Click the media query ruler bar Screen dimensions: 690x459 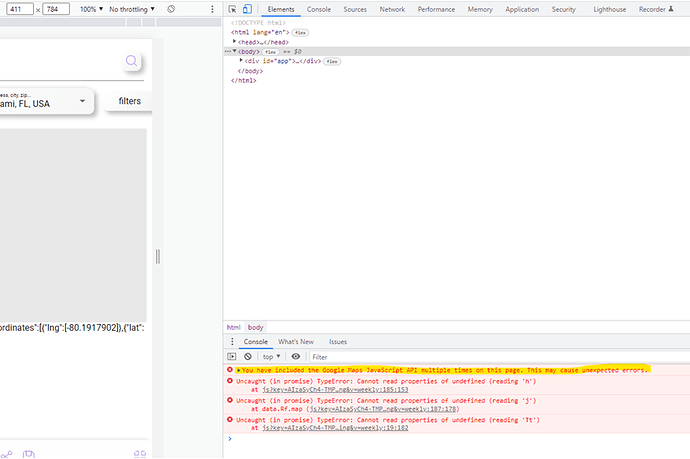tap(111, 22)
